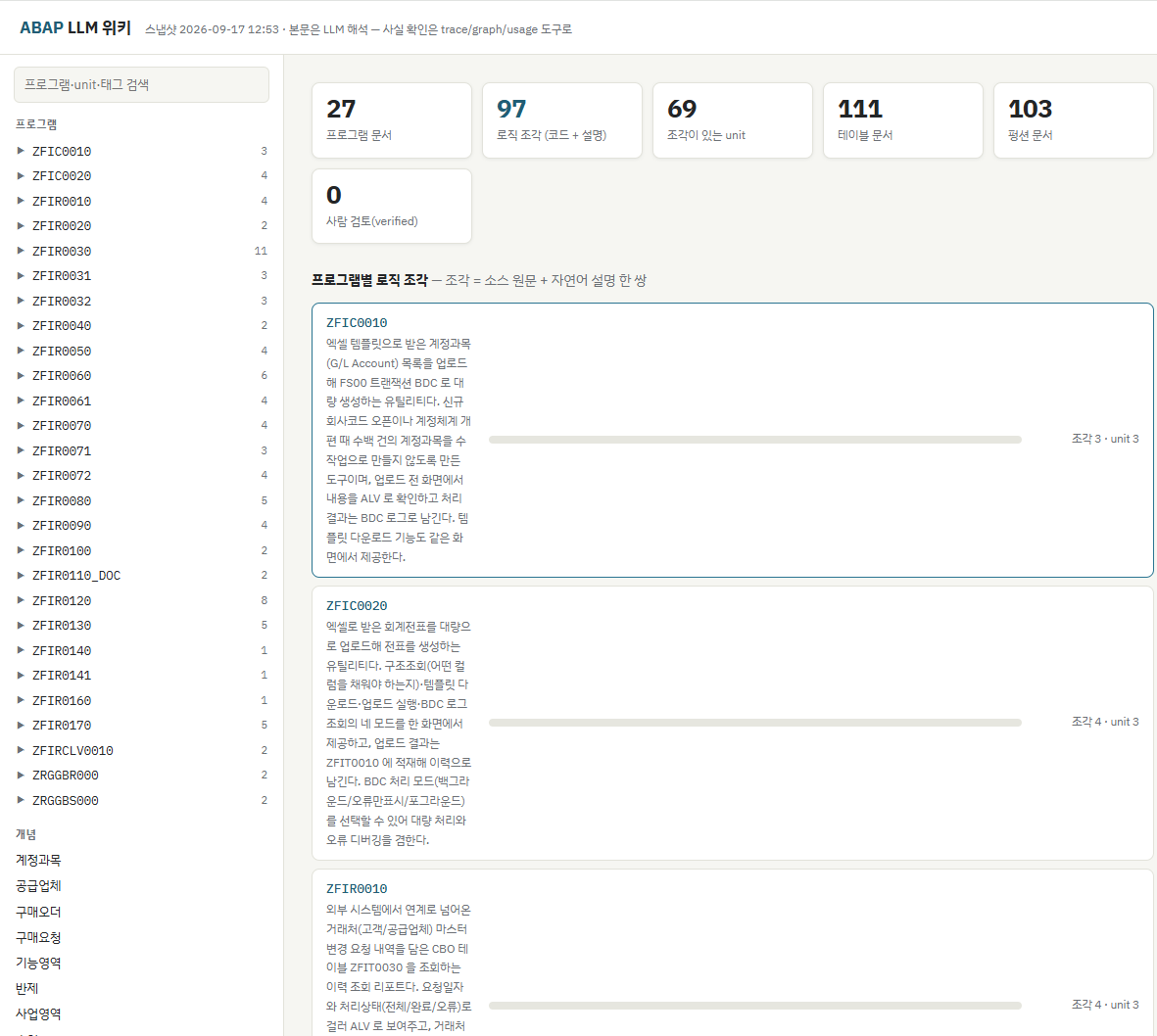This screenshot has width=1157, height=1036.
Task: Expand the ZFIR0030 disclosure triangle
Action: pyautogui.click(x=21, y=251)
